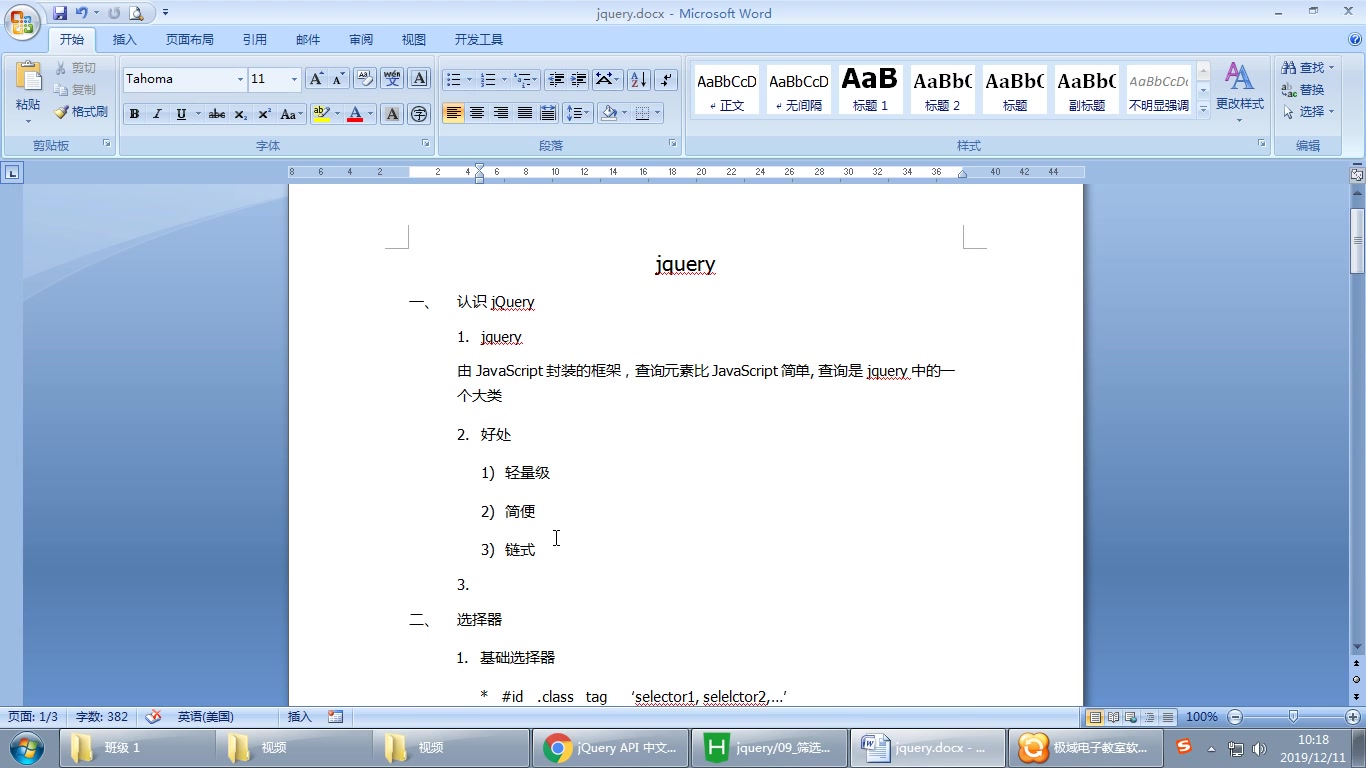
Task: Set paragraph to align left
Action: point(454,113)
